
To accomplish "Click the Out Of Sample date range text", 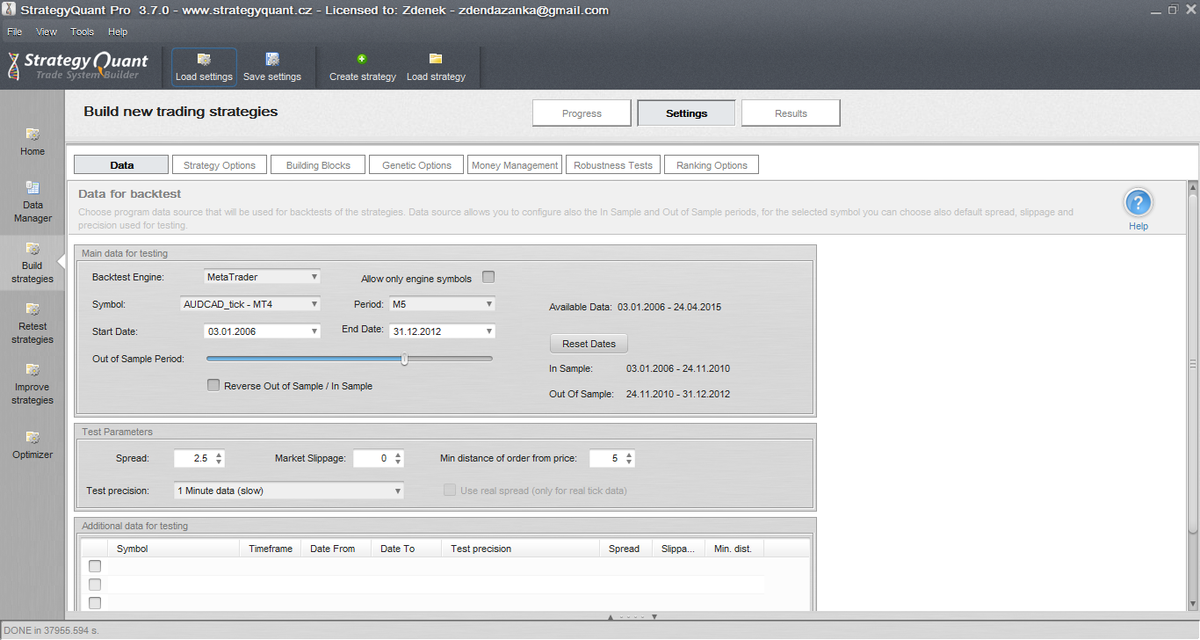I will click(678, 394).
